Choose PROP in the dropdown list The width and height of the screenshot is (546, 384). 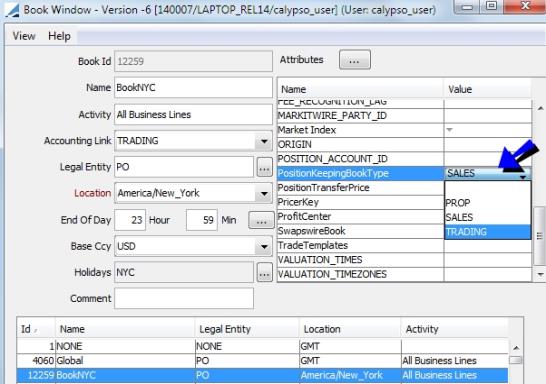[x=488, y=203]
